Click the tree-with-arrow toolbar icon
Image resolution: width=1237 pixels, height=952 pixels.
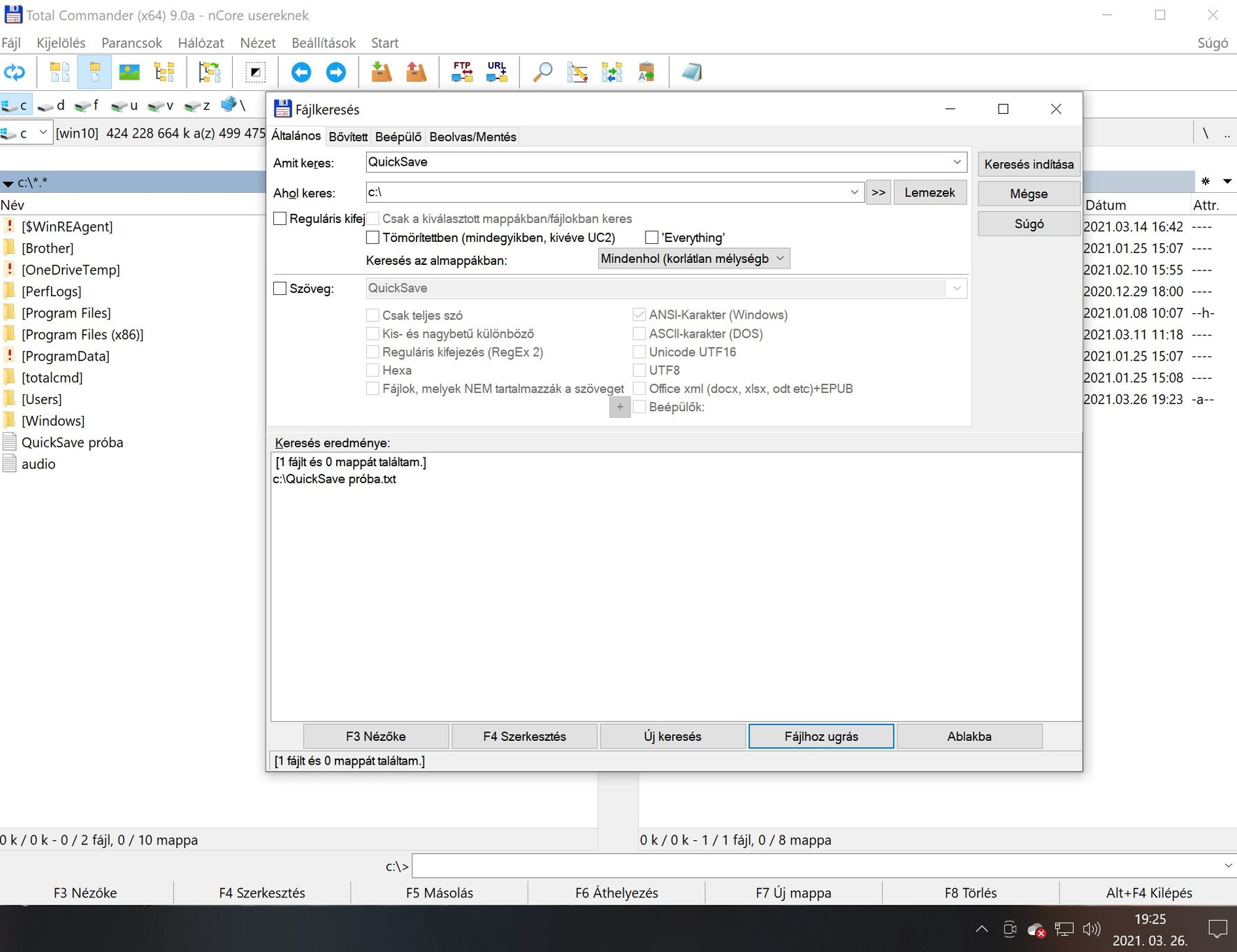coord(209,72)
